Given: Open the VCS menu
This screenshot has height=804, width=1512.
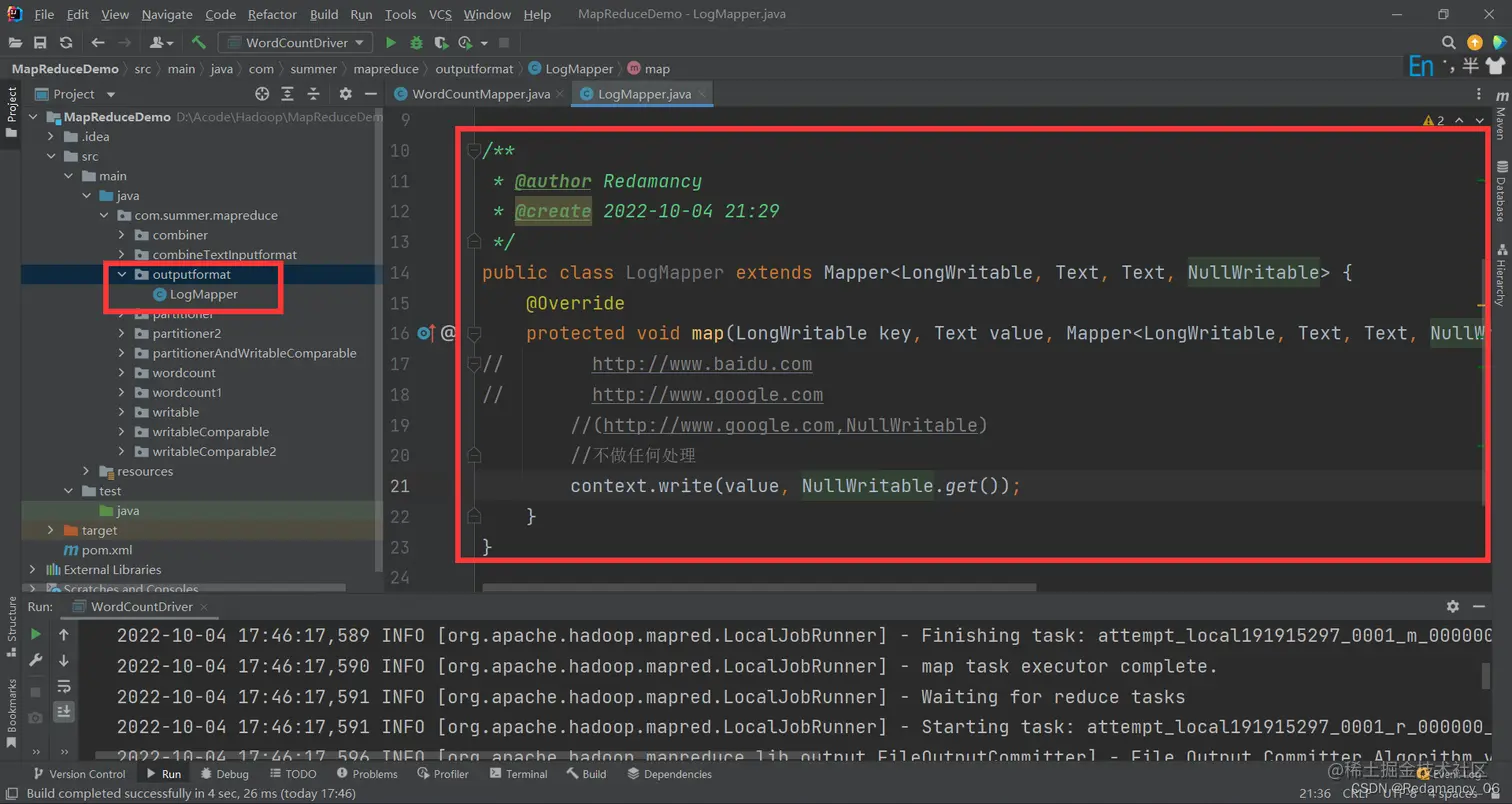Looking at the screenshot, I should 440,14.
